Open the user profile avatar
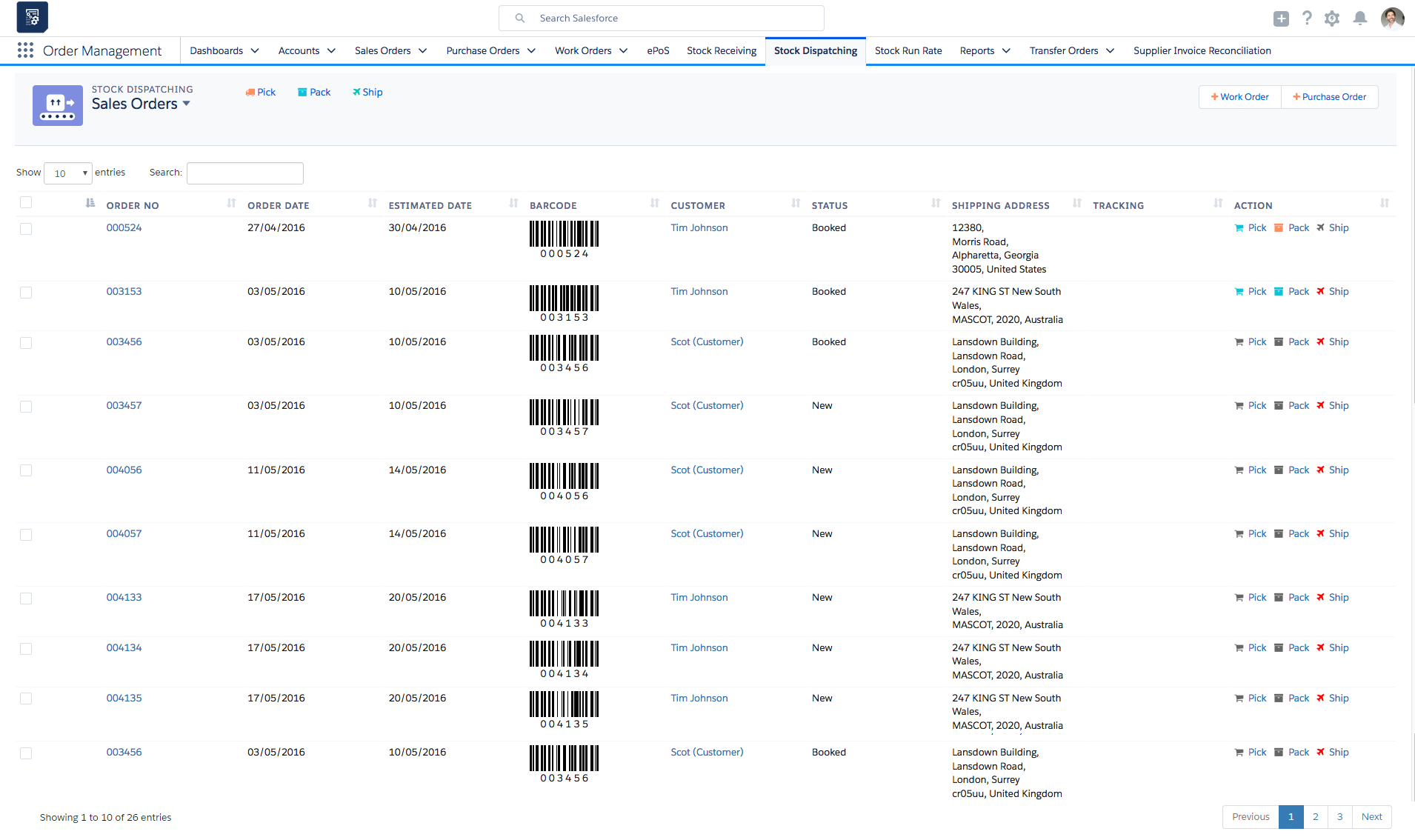 1393,19
